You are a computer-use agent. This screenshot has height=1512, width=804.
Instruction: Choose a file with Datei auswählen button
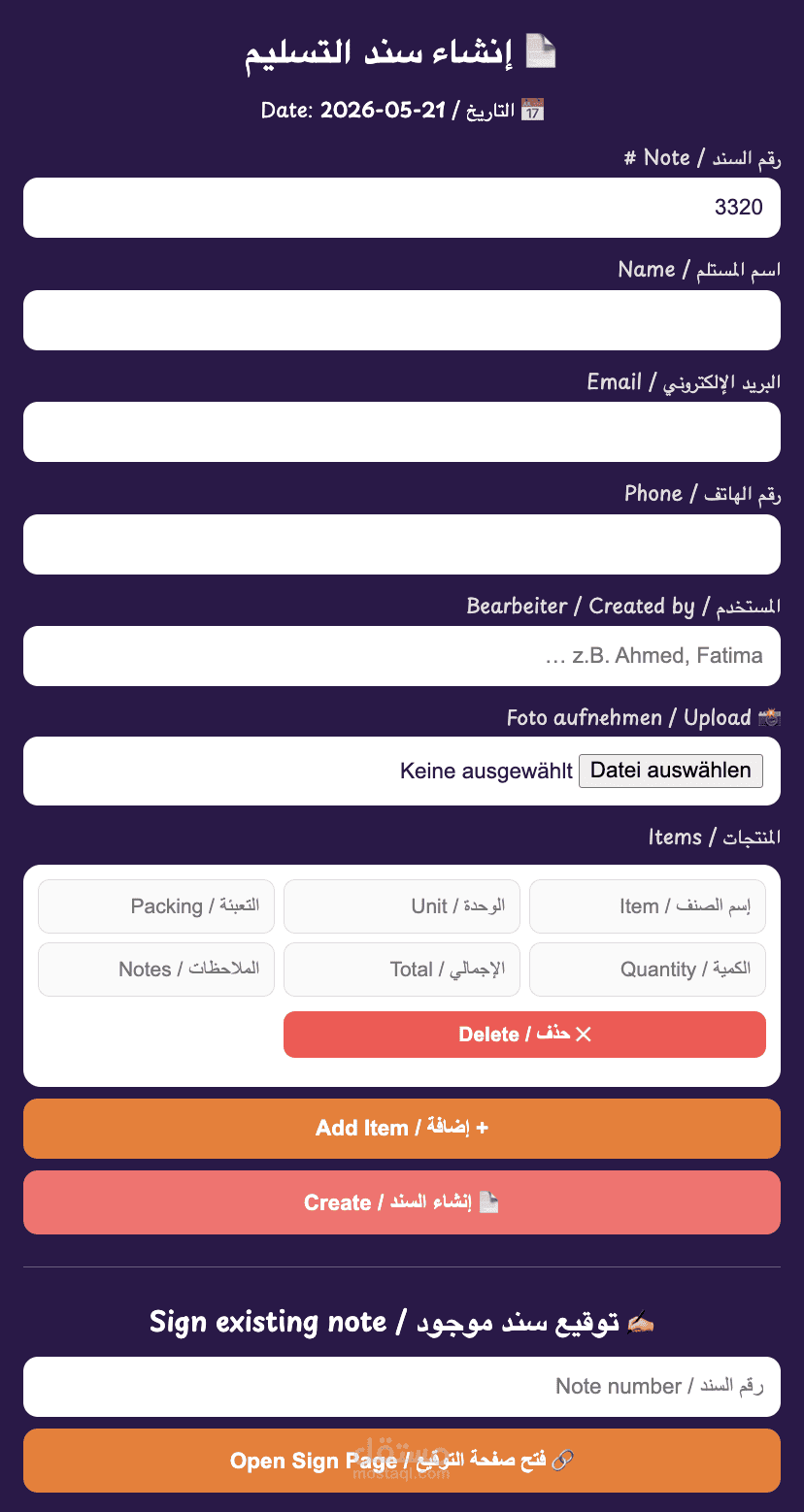[x=671, y=771]
